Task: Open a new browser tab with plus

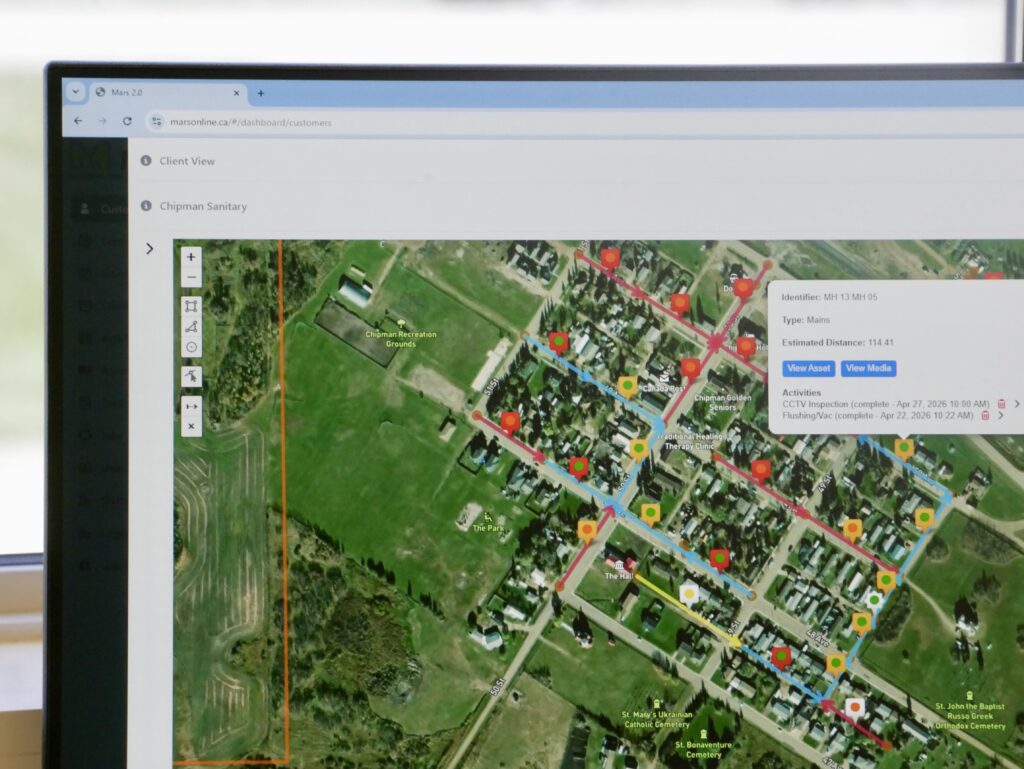Action: tap(261, 93)
